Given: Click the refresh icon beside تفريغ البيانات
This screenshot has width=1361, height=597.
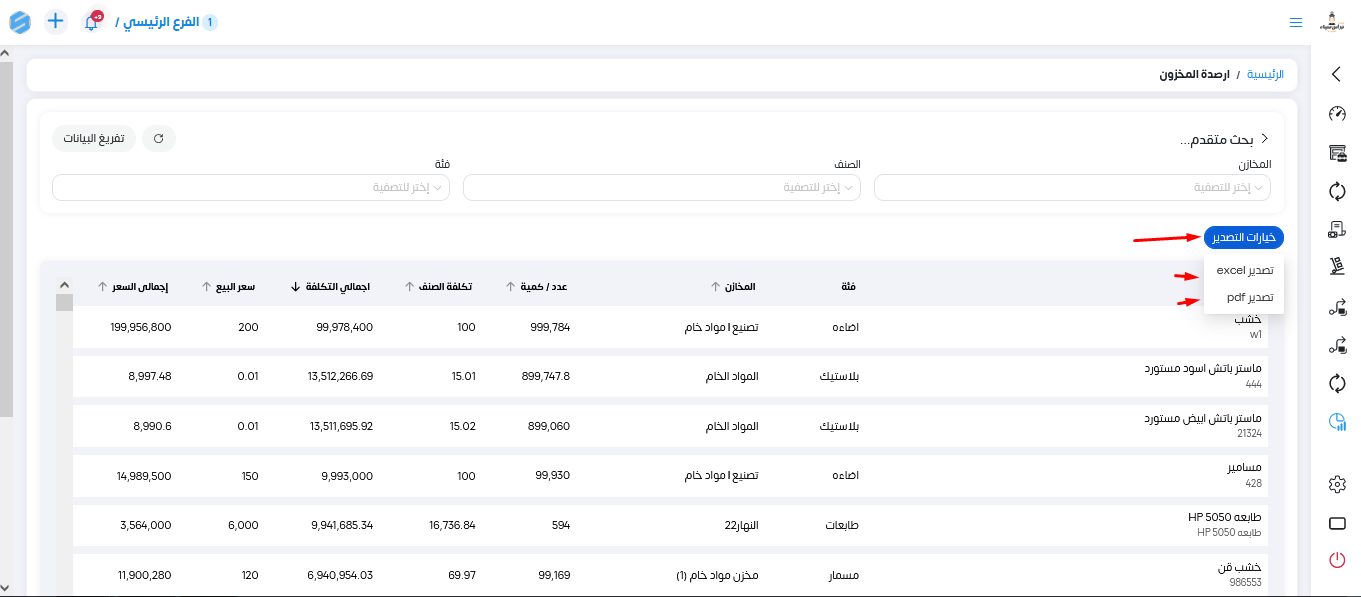Looking at the screenshot, I should 159,139.
